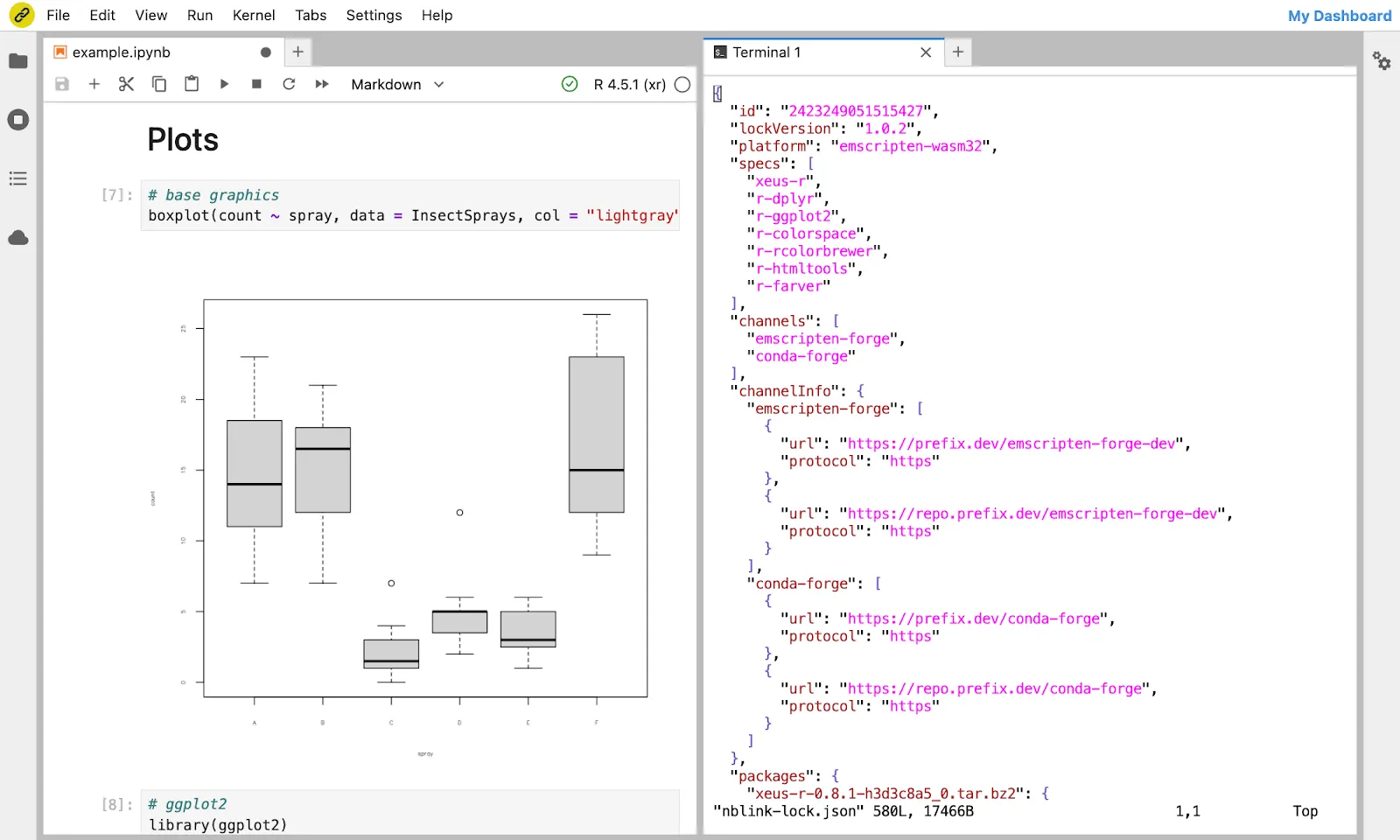Screen dimensions: 1400x840
Task: Open the cloud sidebar panel
Action: [18, 238]
